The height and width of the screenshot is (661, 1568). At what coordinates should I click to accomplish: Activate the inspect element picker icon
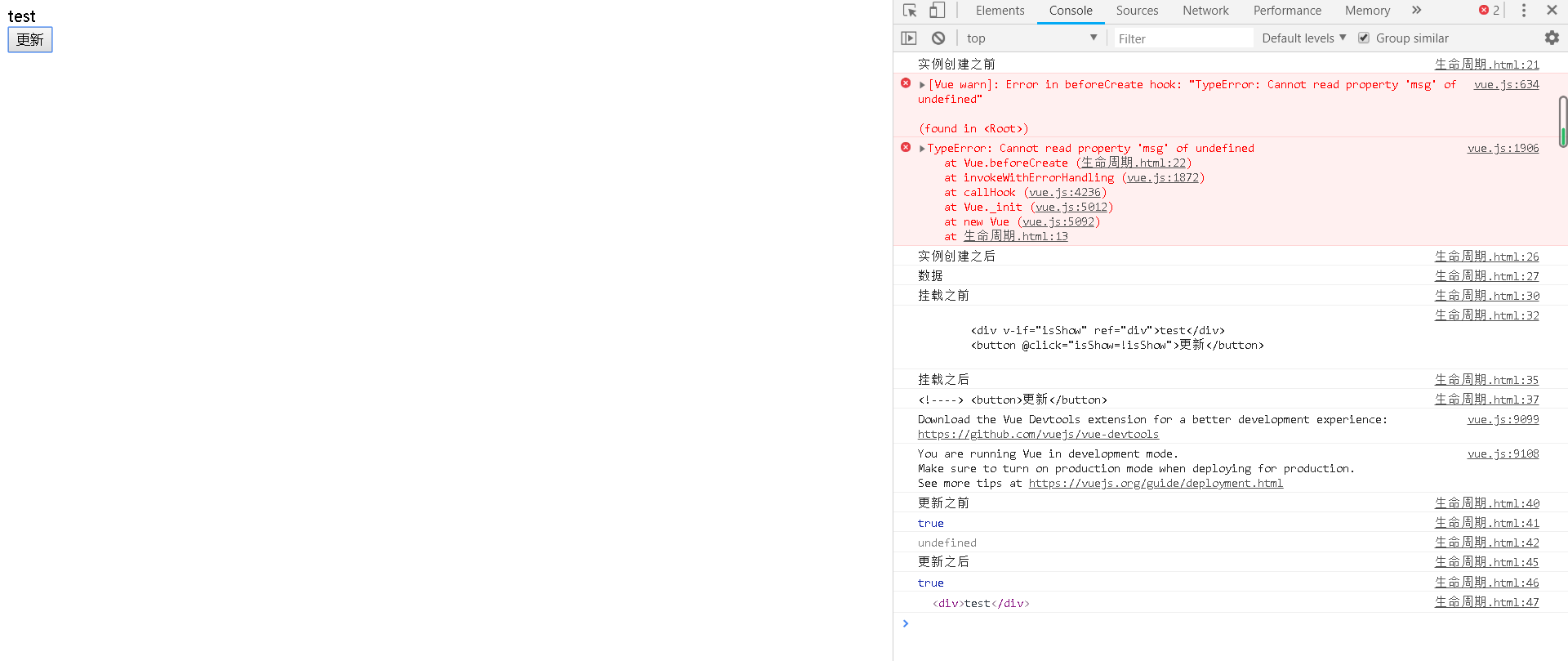(910, 11)
